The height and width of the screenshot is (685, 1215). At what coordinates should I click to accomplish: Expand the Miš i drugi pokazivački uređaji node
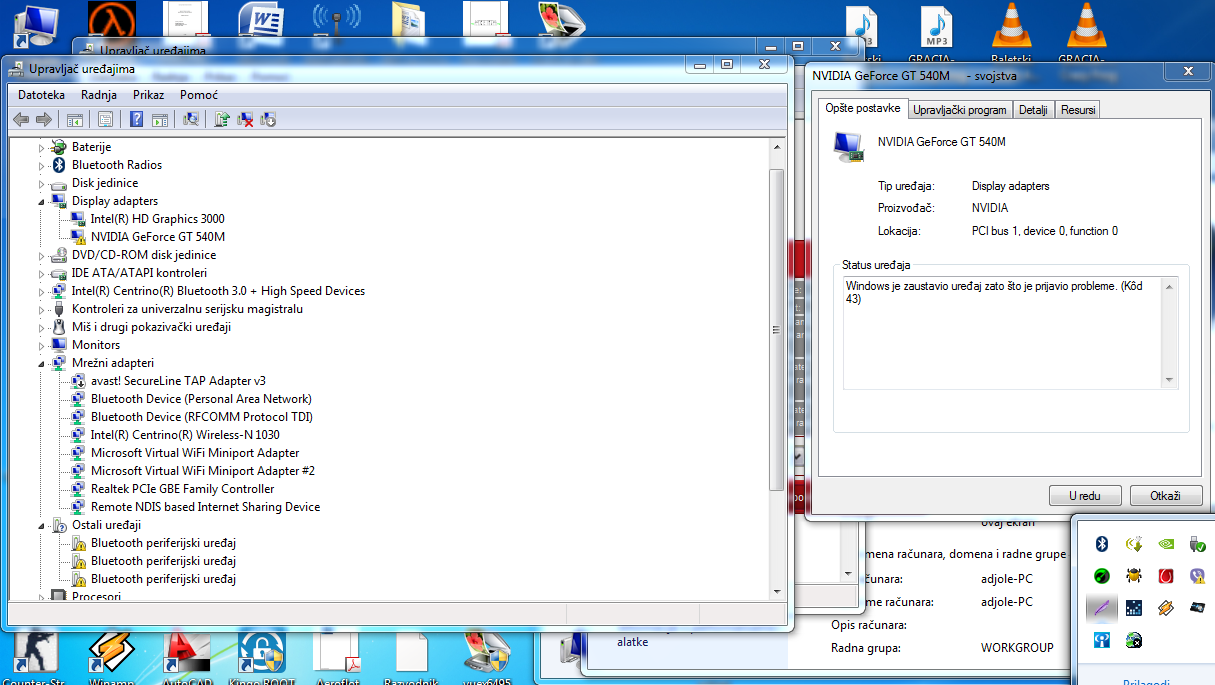(x=42, y=327)
